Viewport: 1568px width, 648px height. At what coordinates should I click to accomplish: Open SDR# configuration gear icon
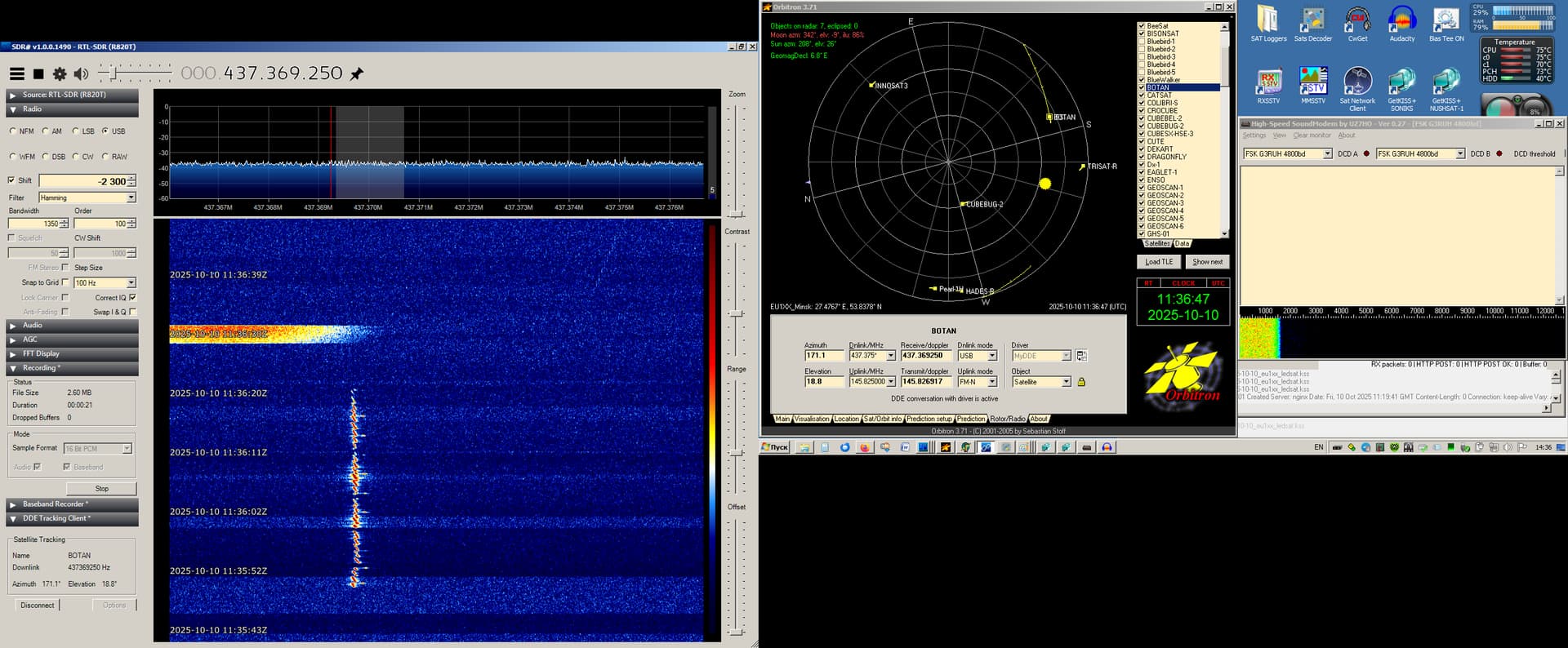(60, 74)
